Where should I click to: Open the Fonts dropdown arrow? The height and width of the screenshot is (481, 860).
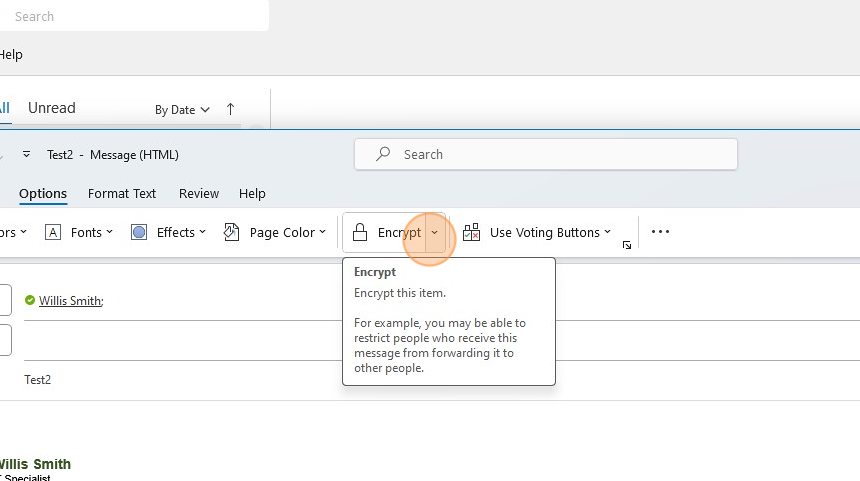tap(110, 232)
